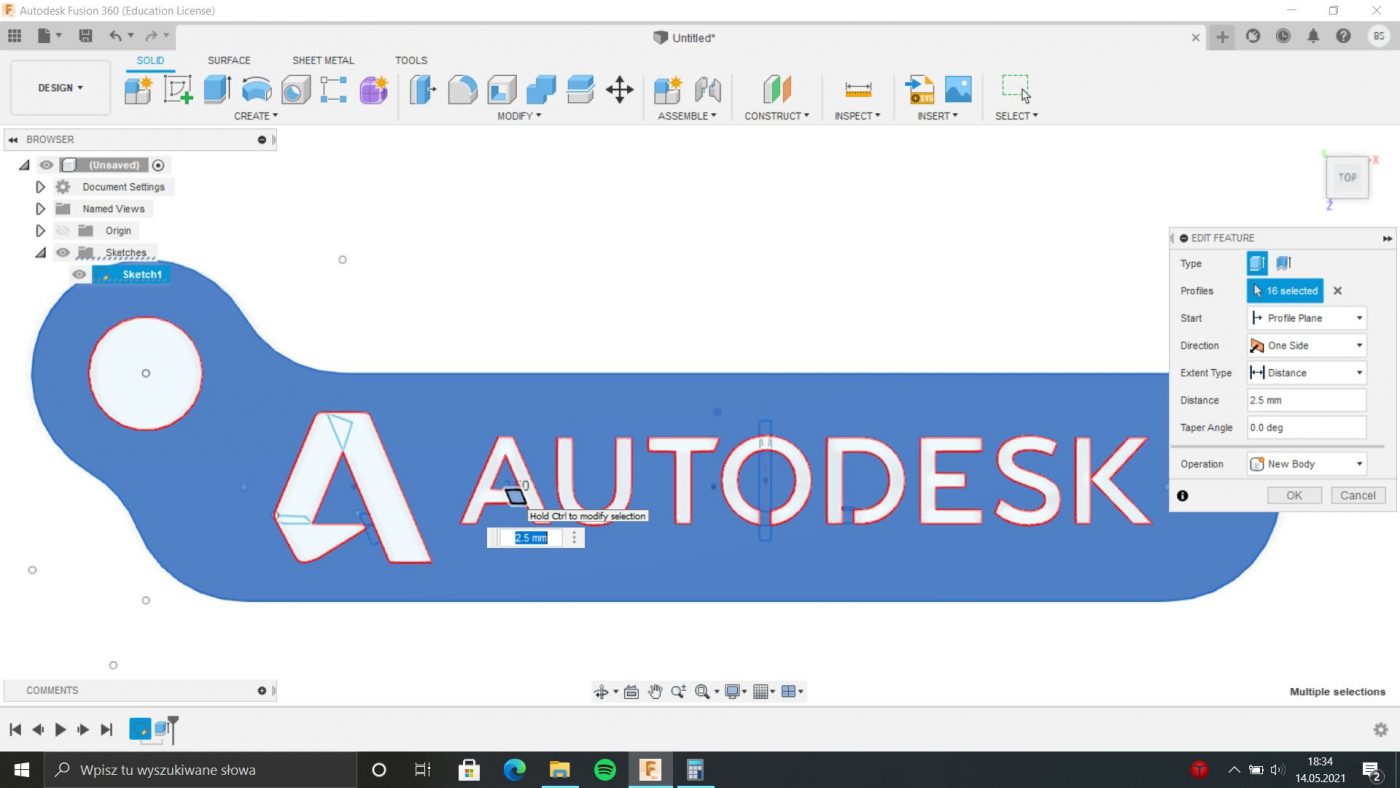
Task: Cancel the Edit Feature dialog
Action: pyautogui.click(x=1357, y=495)
